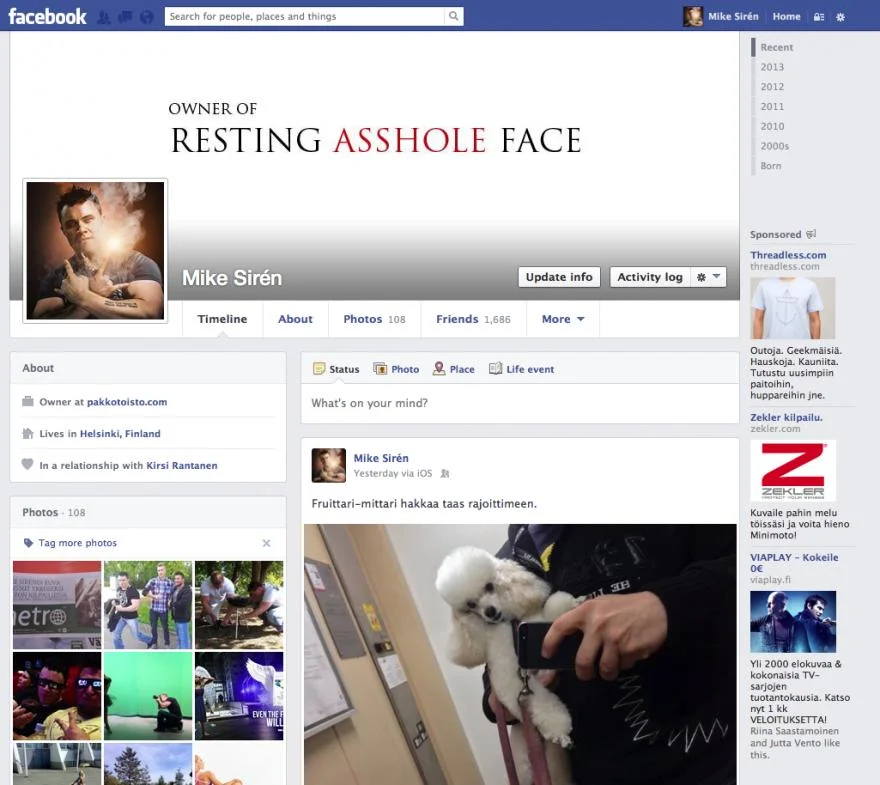880x785 pixels.
Task: Open the pakkotoisto.com link
Action: pyautogui.click(x=127, y=402)
